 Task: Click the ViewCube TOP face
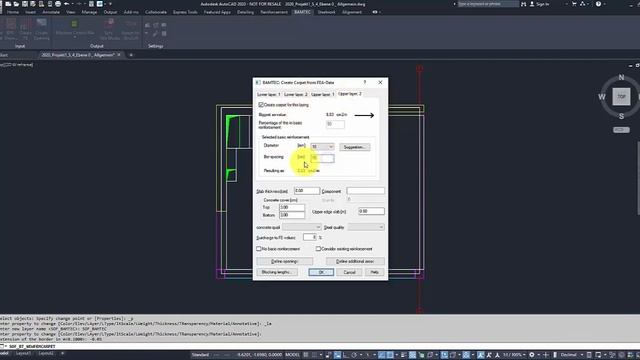coord(621,97)
